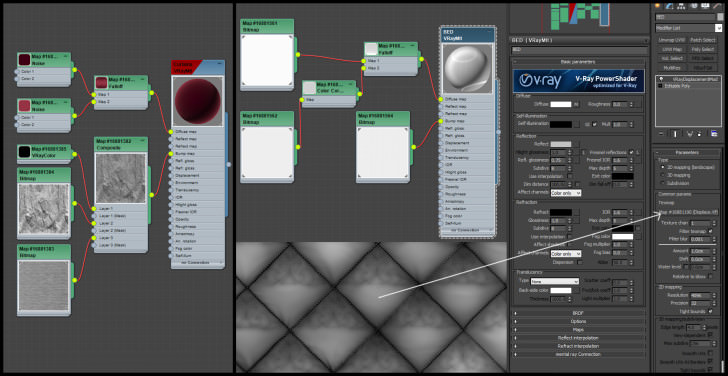Click the M map button beside Diffuse swatch

576,104
